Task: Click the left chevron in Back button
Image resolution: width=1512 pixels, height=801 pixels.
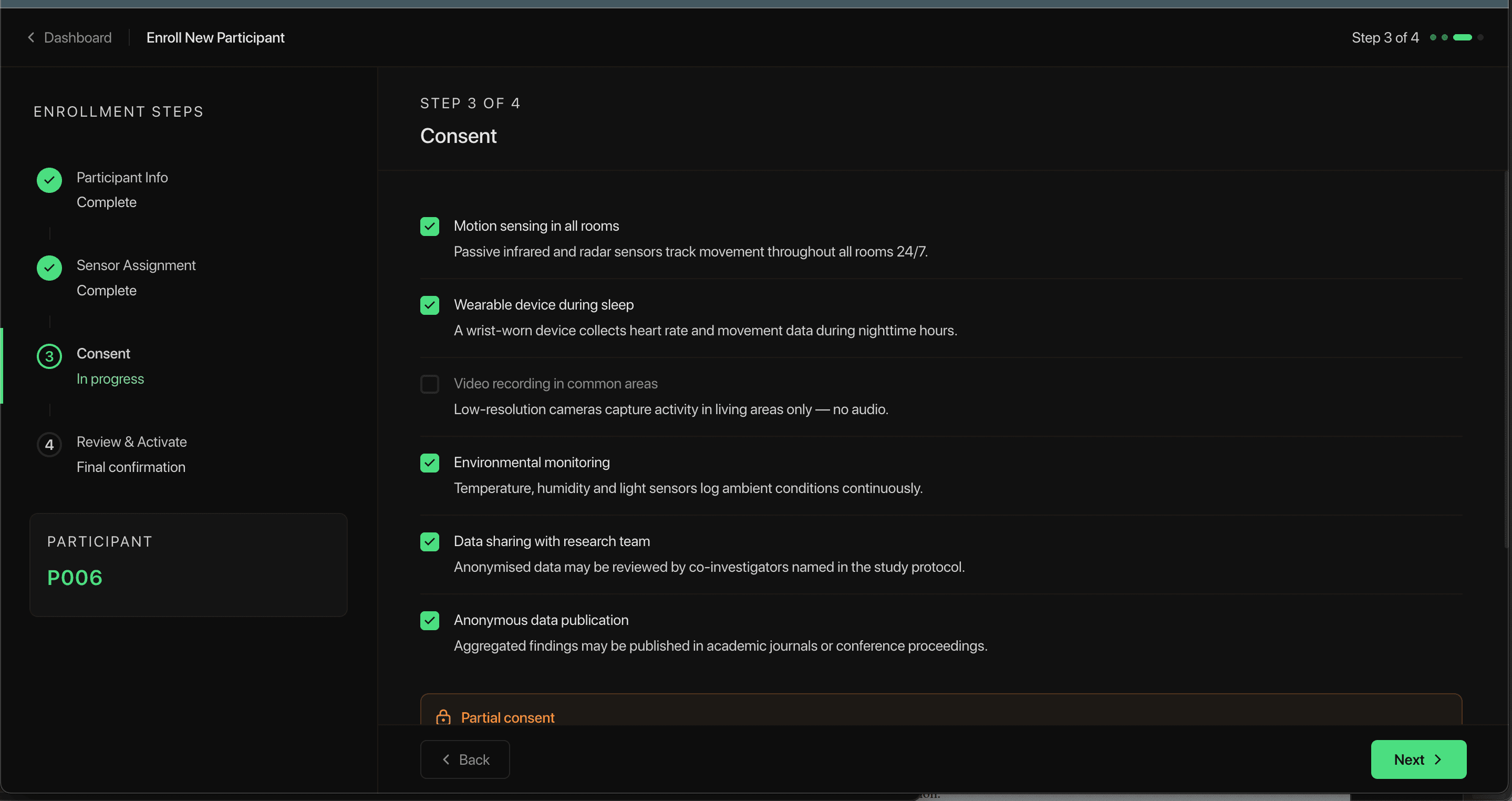Action: coord(446,759)
